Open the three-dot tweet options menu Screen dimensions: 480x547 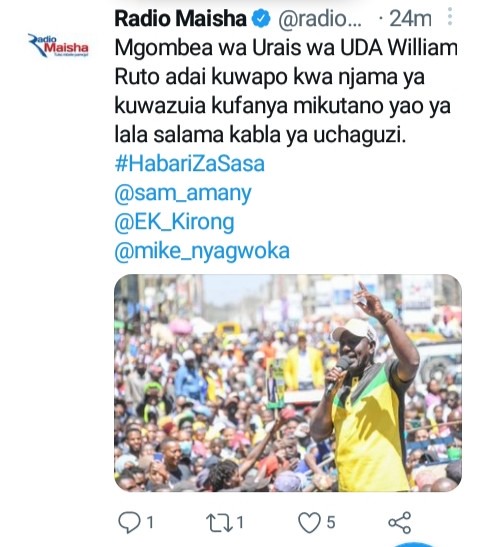tap(450, 16)
